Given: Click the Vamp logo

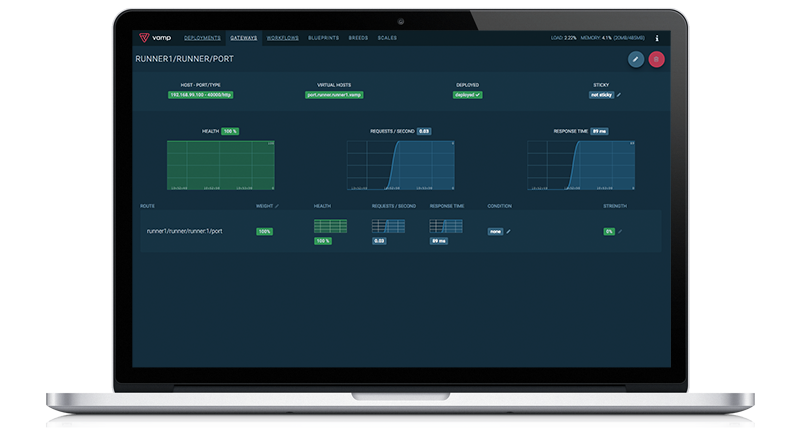Looking at the screenshot, I should pos(155,38).
